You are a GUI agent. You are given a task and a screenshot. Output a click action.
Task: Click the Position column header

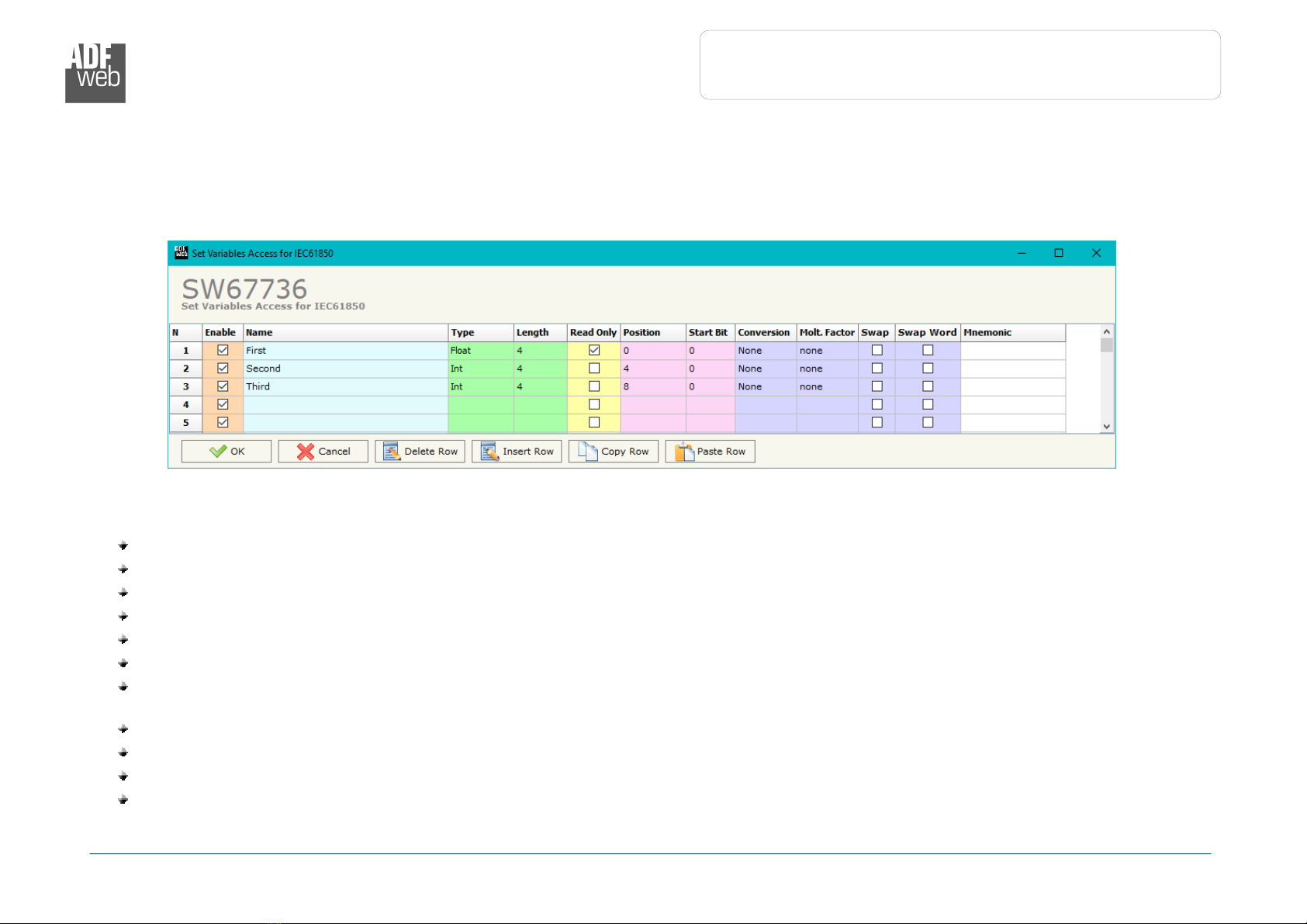pyautogui.click(x=653, y=333)
